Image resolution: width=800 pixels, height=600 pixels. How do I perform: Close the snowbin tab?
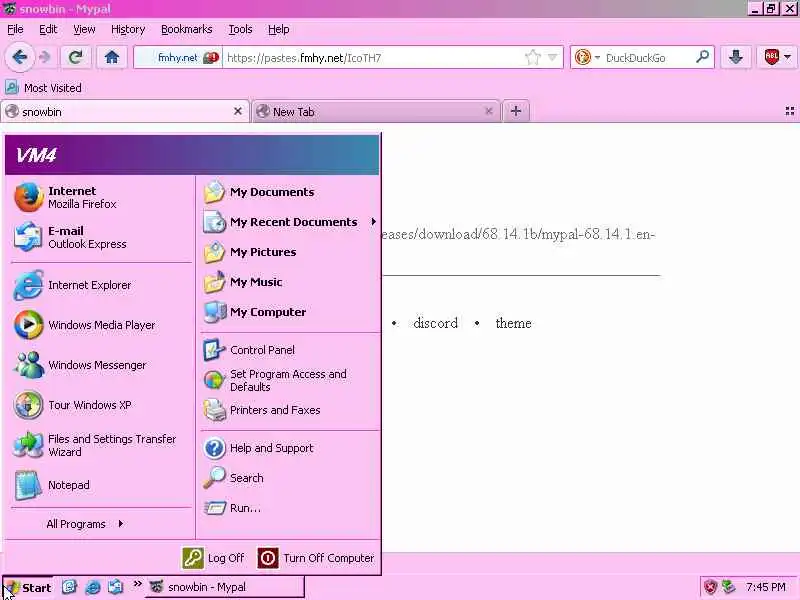tap(238, 111)
